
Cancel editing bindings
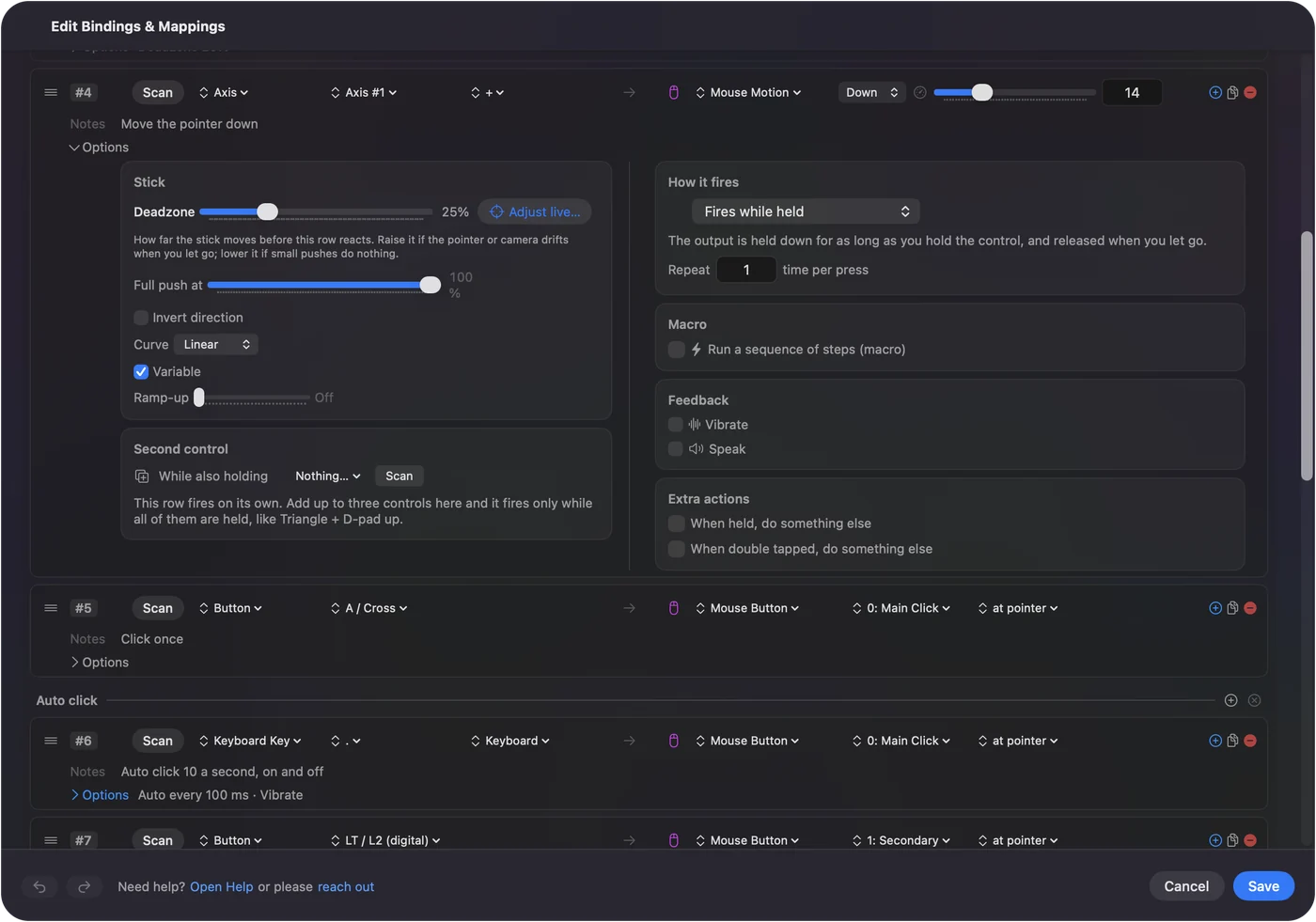pos(1186,886)
